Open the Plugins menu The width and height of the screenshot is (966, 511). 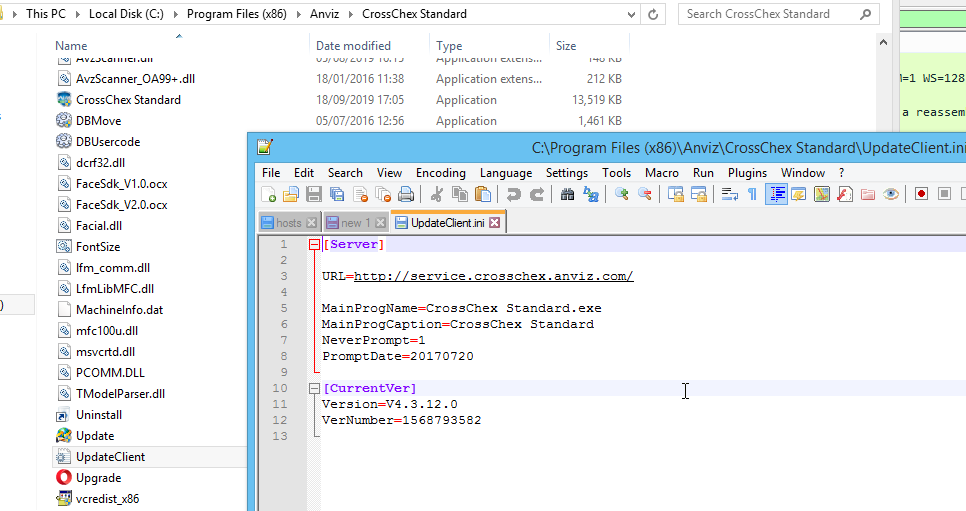pos(747,173)
